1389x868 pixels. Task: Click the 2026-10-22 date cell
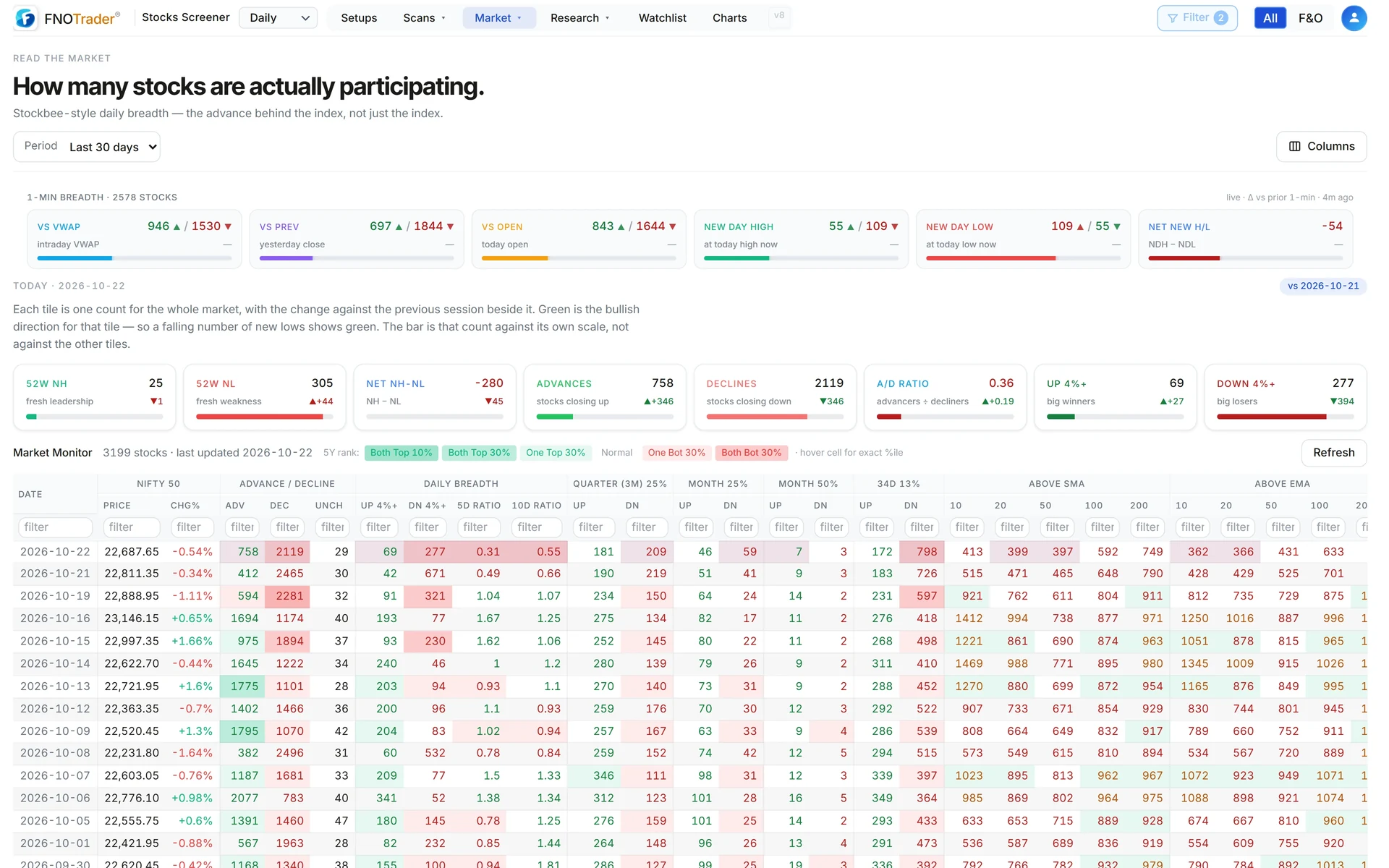point(55,552)
